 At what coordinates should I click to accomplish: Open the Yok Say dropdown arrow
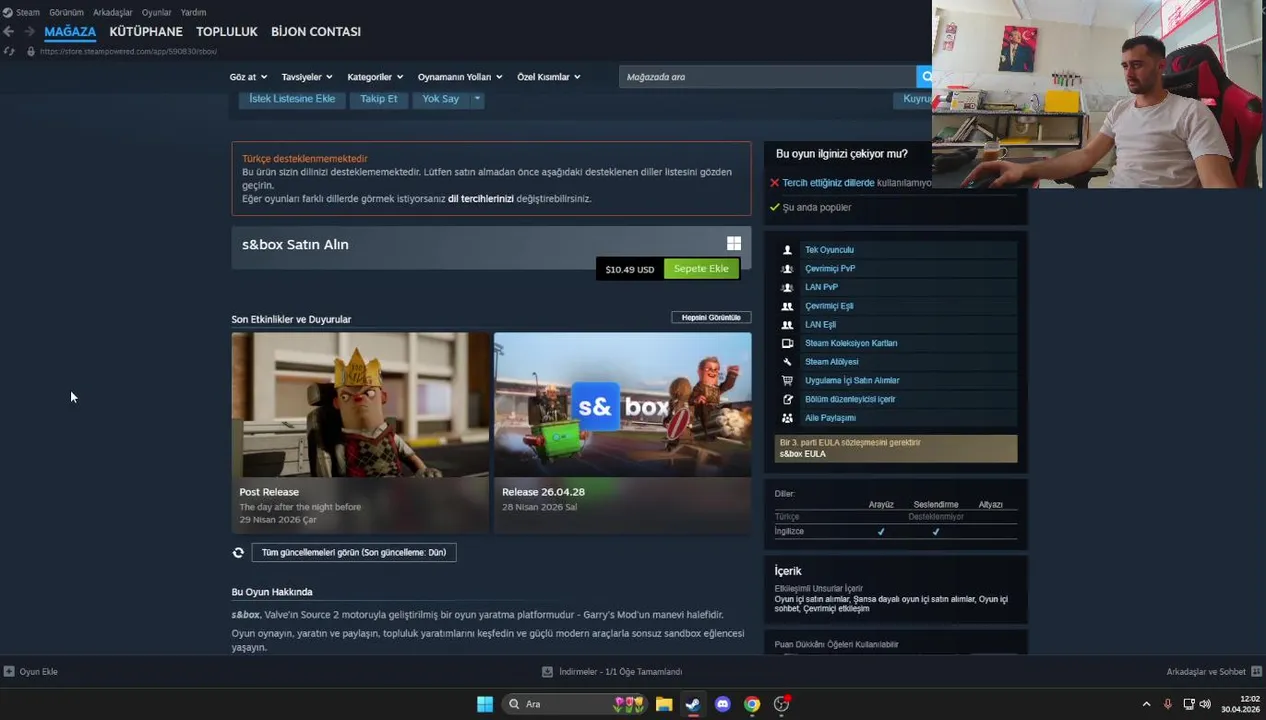(477, 99)
